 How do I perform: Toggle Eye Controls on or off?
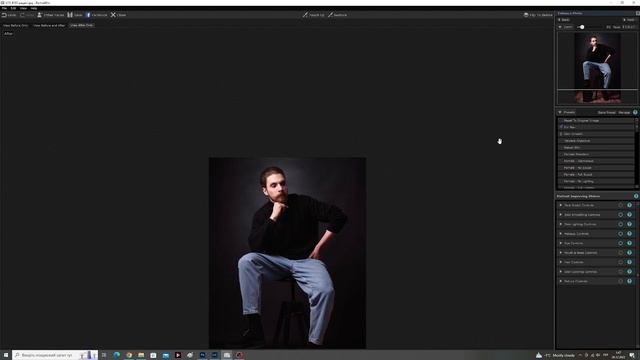pyautogui.click(x=620, y=243)
